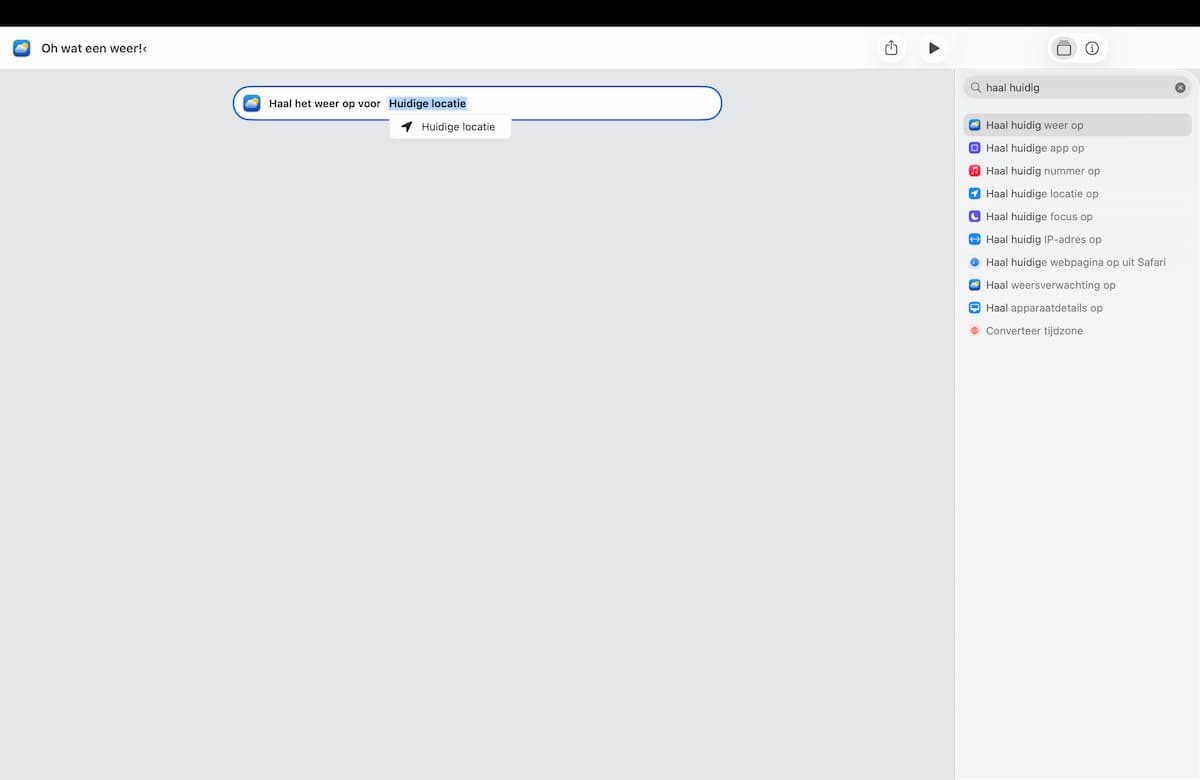Choose 'Haal huidig nummer op' music action
Screen dimensions: 1200x780
click(x=1077, y=171)
